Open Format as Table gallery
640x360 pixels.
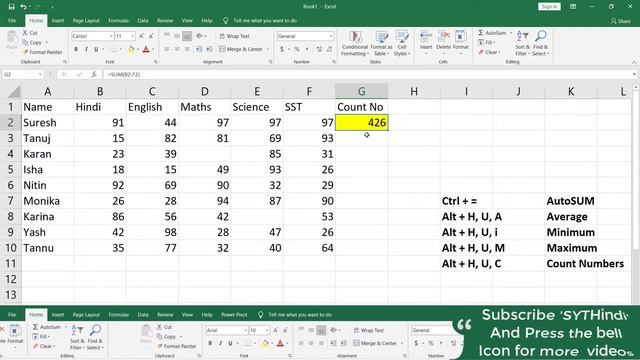[381, 43]
